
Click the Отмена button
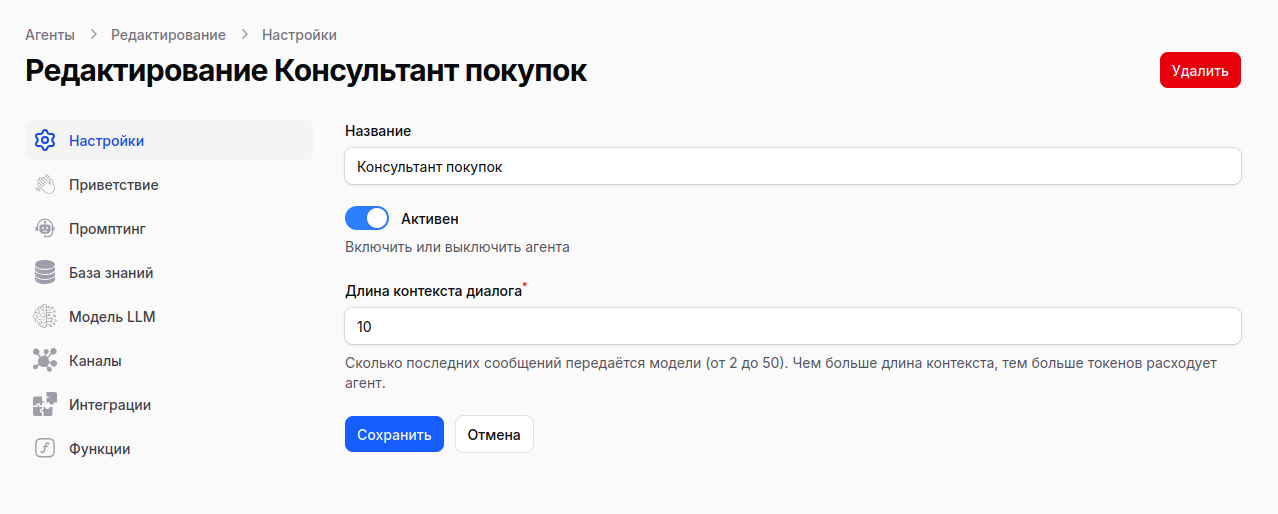494,434
